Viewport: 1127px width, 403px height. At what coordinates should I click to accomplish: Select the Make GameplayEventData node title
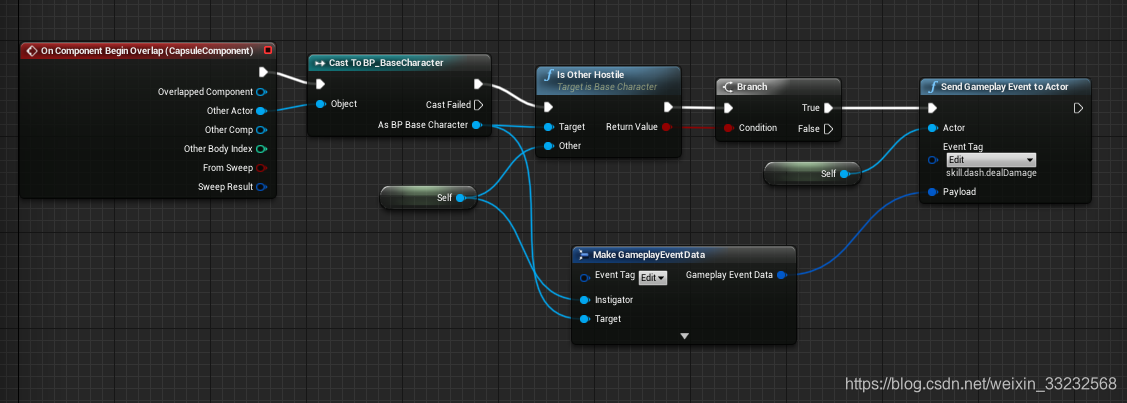[649, 254]
